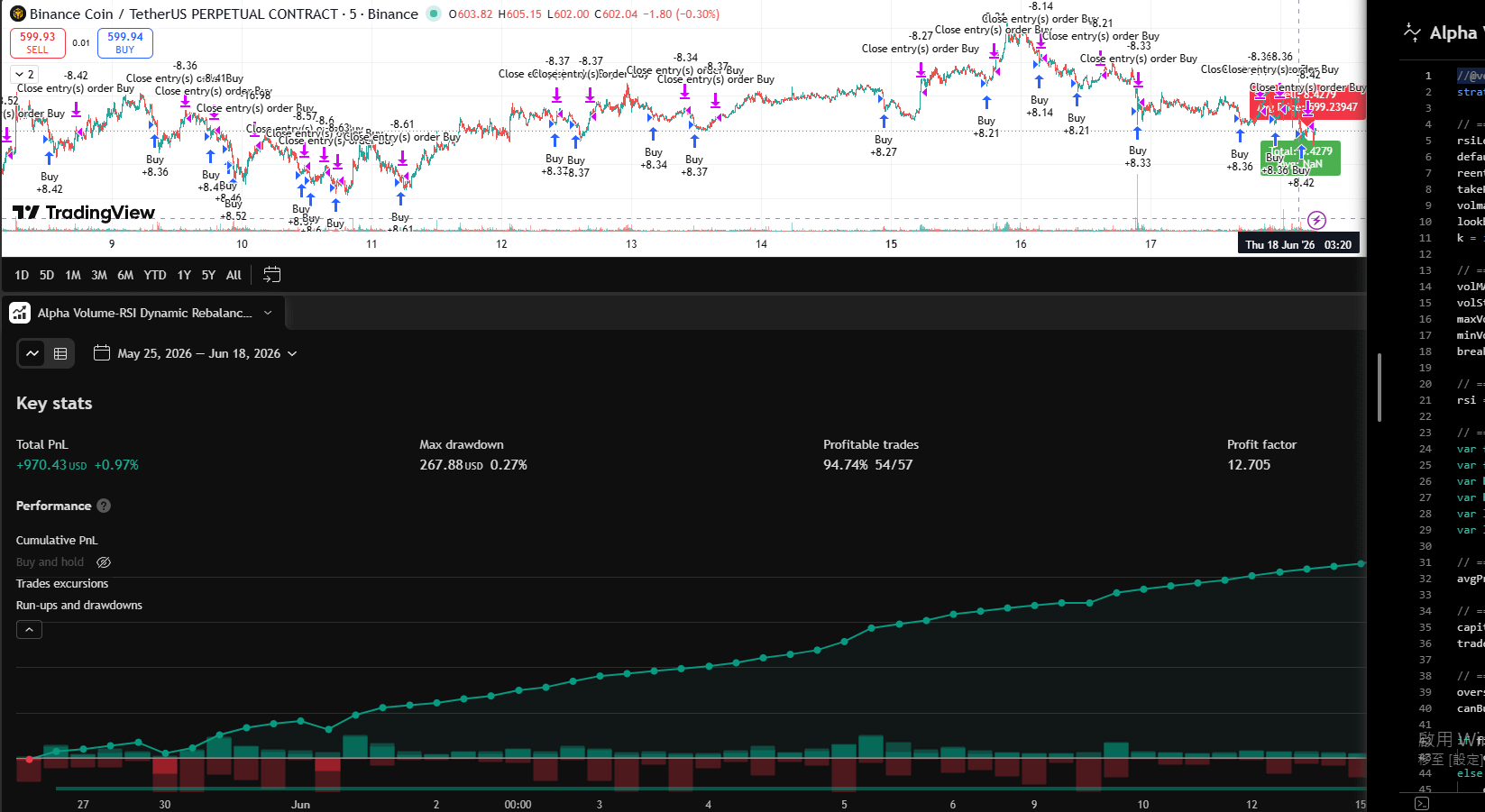The width and height of the screenshot is (1485, 812).
Task: Open the go-to-date calendar icon
Action: coord(271,275)
